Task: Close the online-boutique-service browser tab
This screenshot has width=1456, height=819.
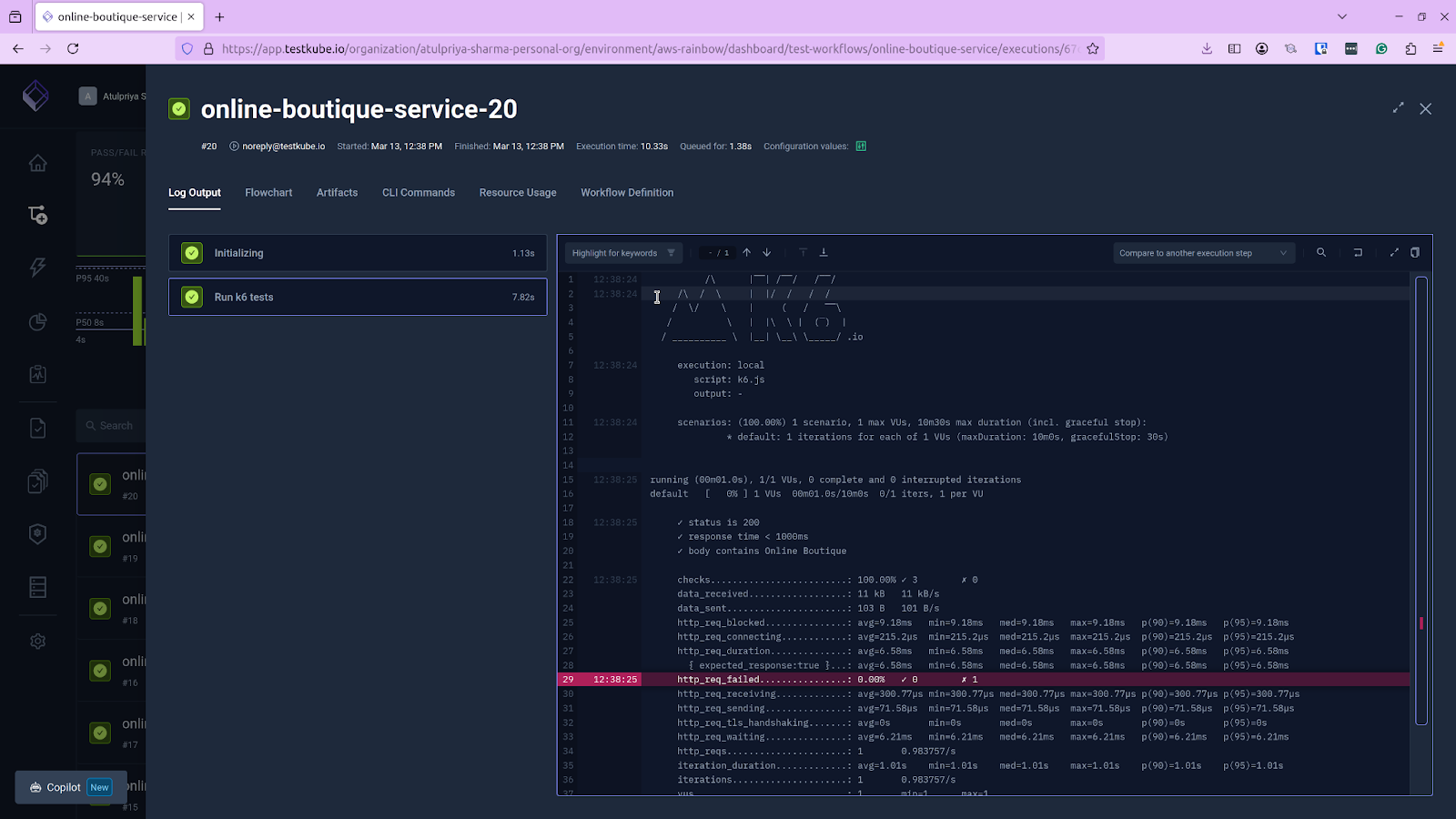Action: [191, 16]
